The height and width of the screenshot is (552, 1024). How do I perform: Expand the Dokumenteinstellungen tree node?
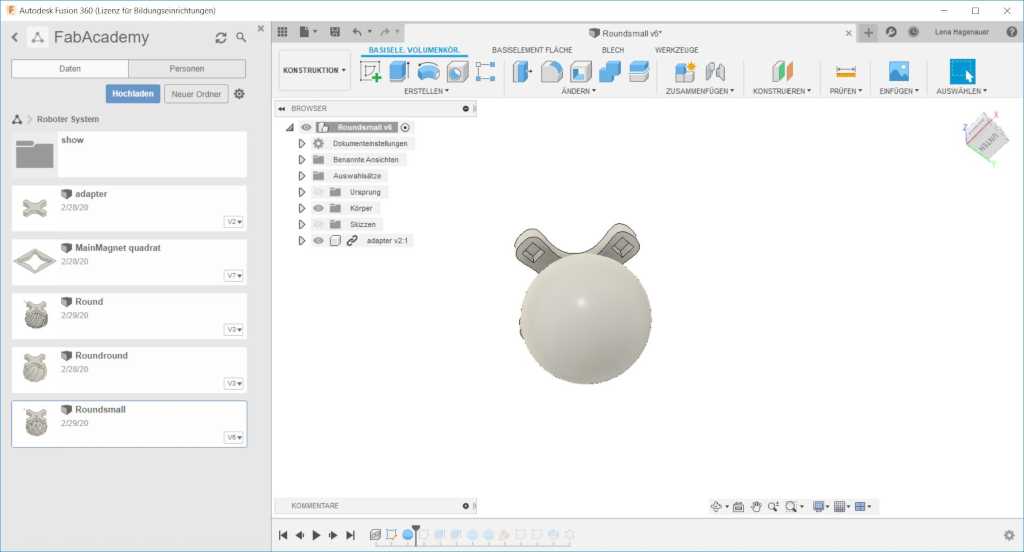tap(302, 144)
